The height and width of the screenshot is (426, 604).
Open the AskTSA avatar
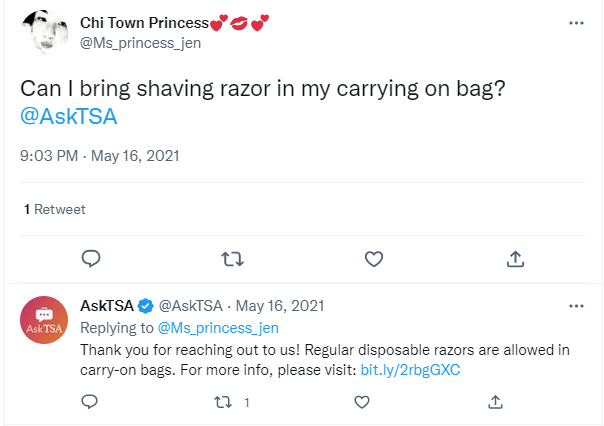(45, 320)
